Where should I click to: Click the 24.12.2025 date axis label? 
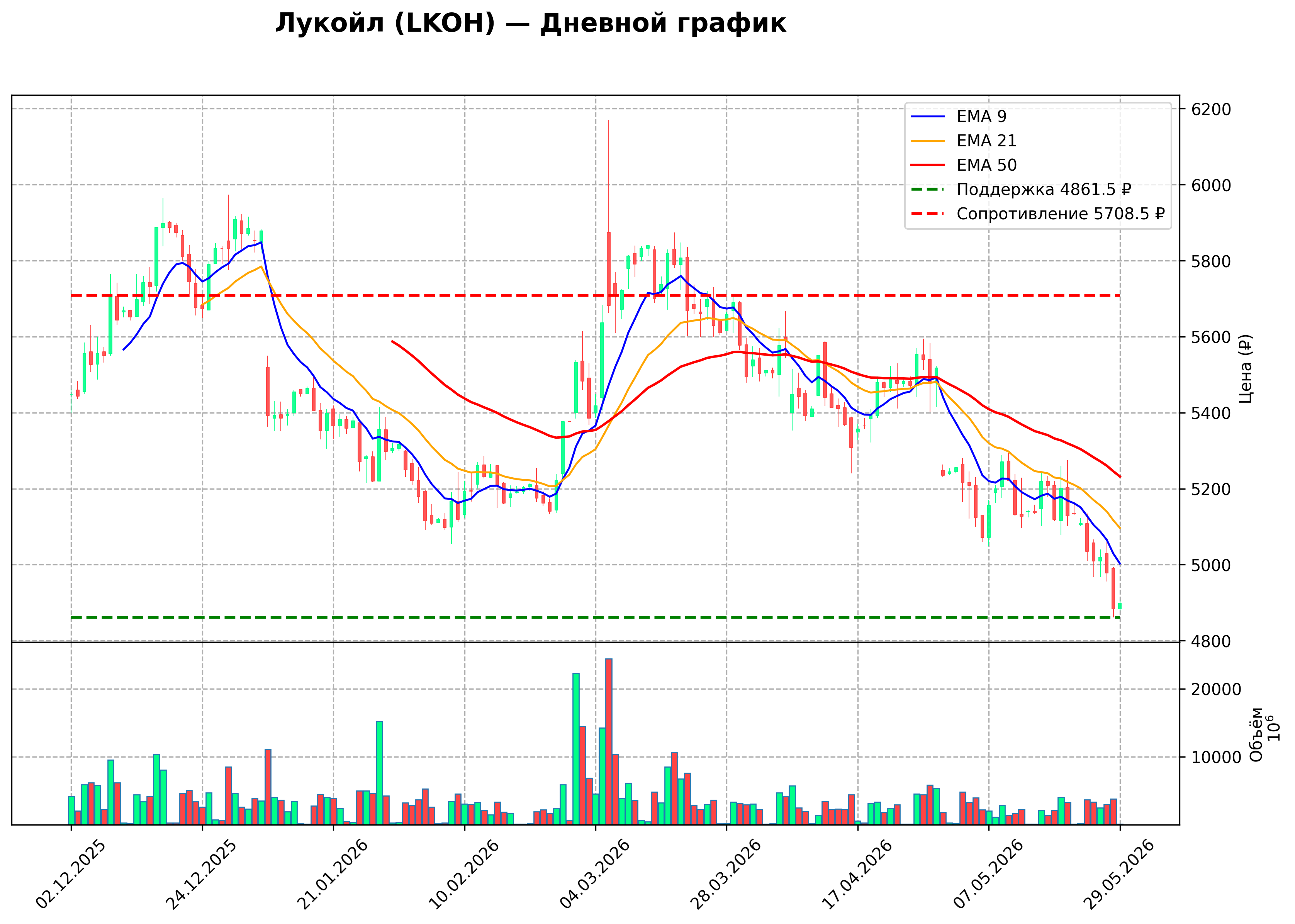(202, 874)
